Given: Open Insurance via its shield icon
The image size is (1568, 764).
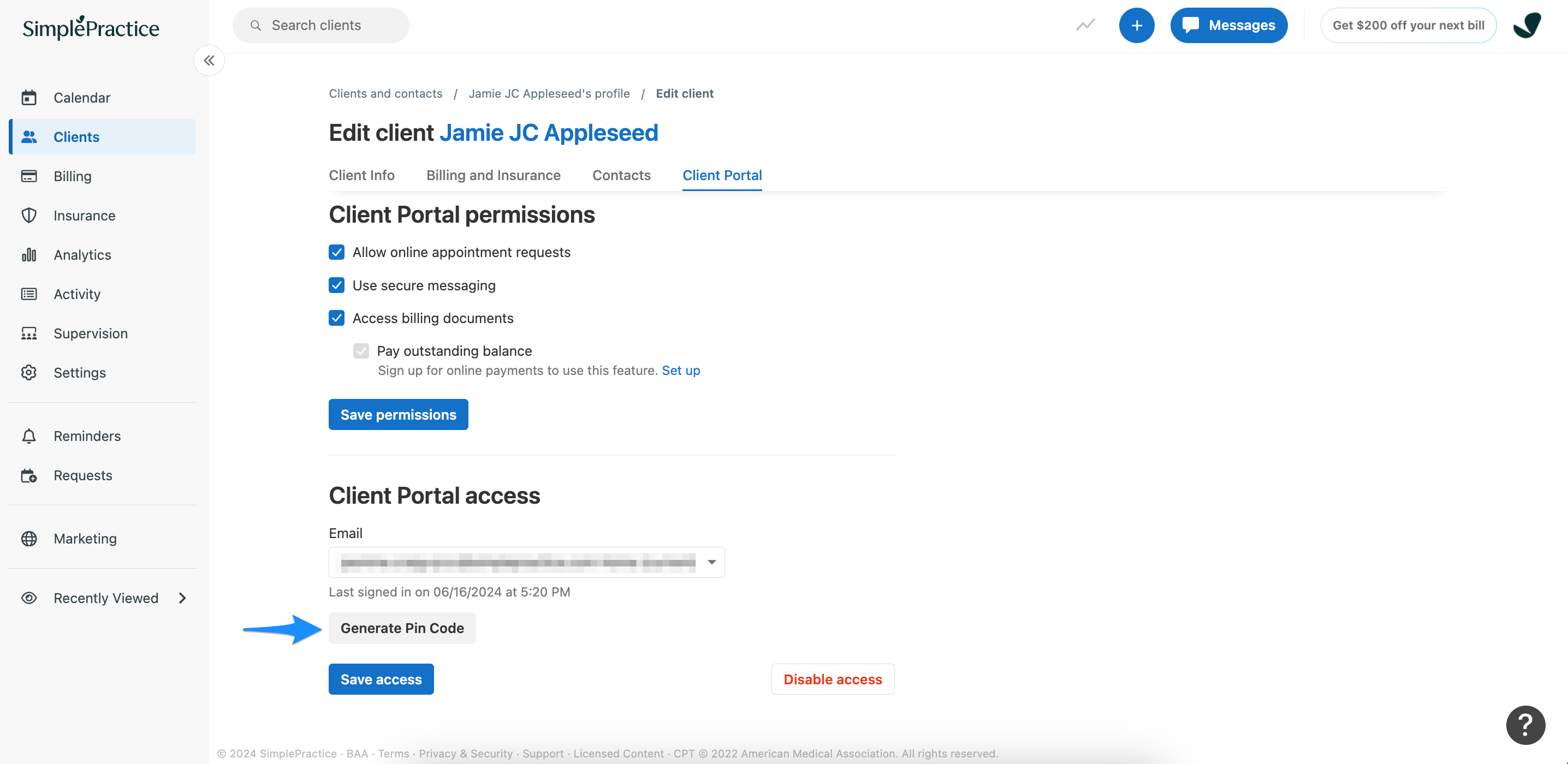Looking at the screenshot, I should [x=28, y=216].
